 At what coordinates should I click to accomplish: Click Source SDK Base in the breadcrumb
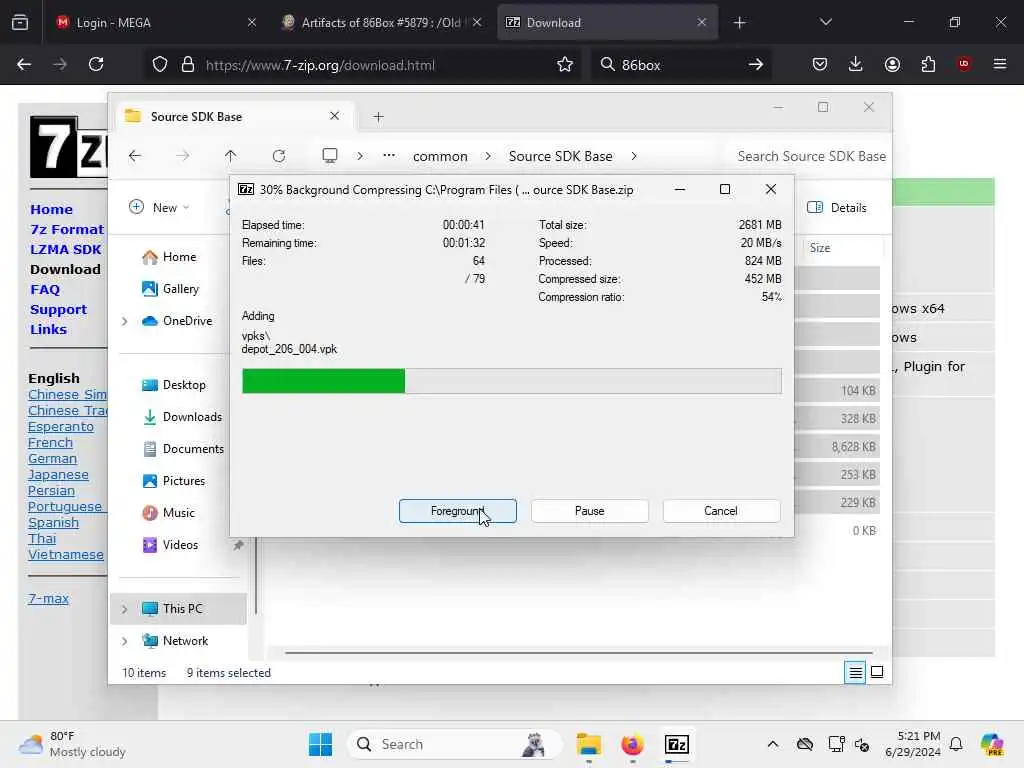click(x=560, y=157)
